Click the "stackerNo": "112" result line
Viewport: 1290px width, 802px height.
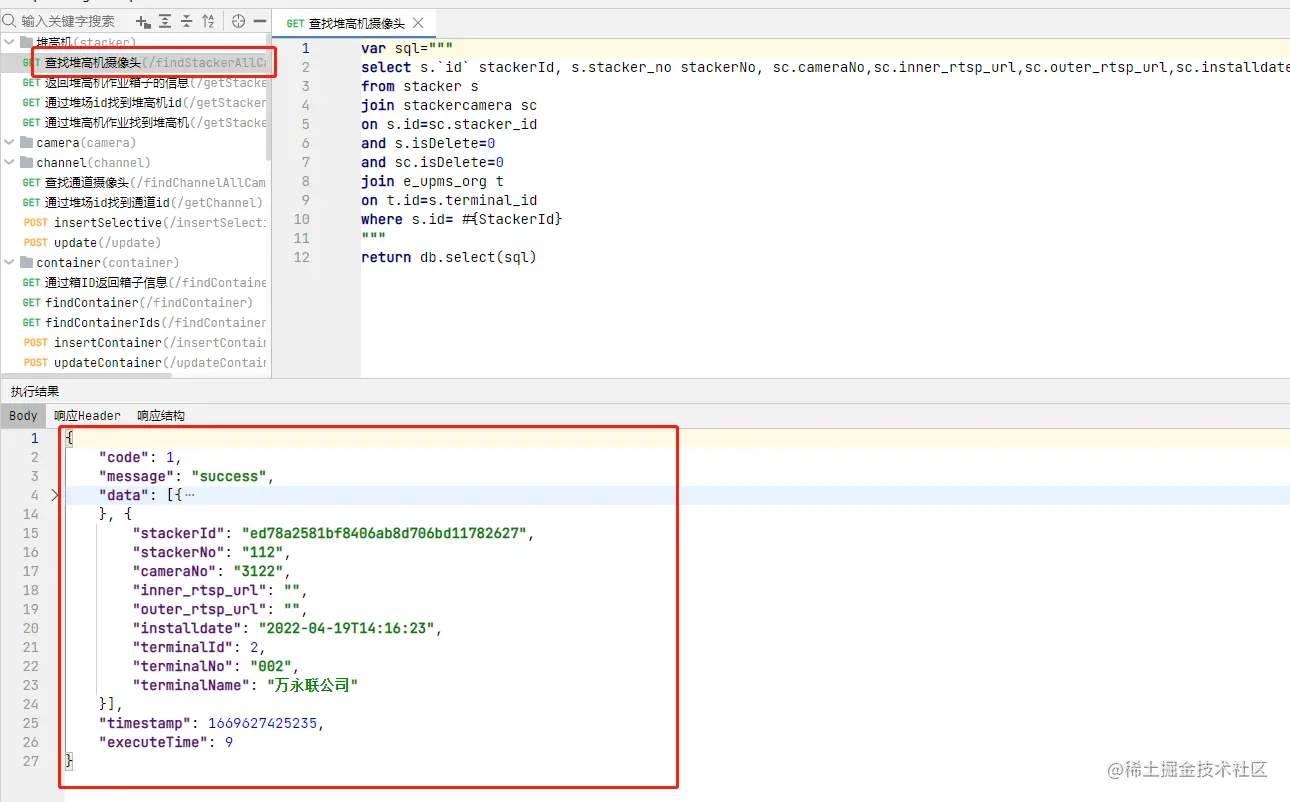(211, 552)
